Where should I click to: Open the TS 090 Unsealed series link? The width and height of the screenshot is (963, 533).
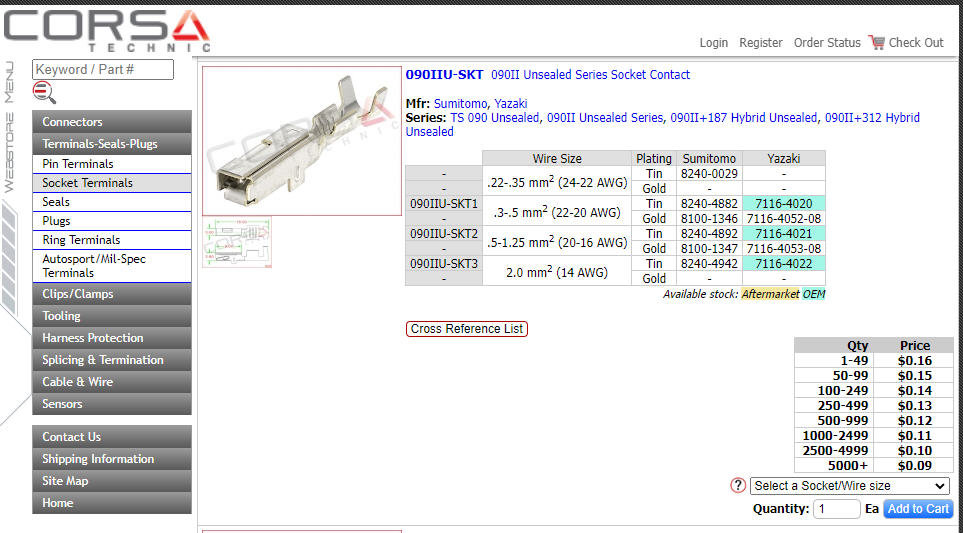pos(494,118)
